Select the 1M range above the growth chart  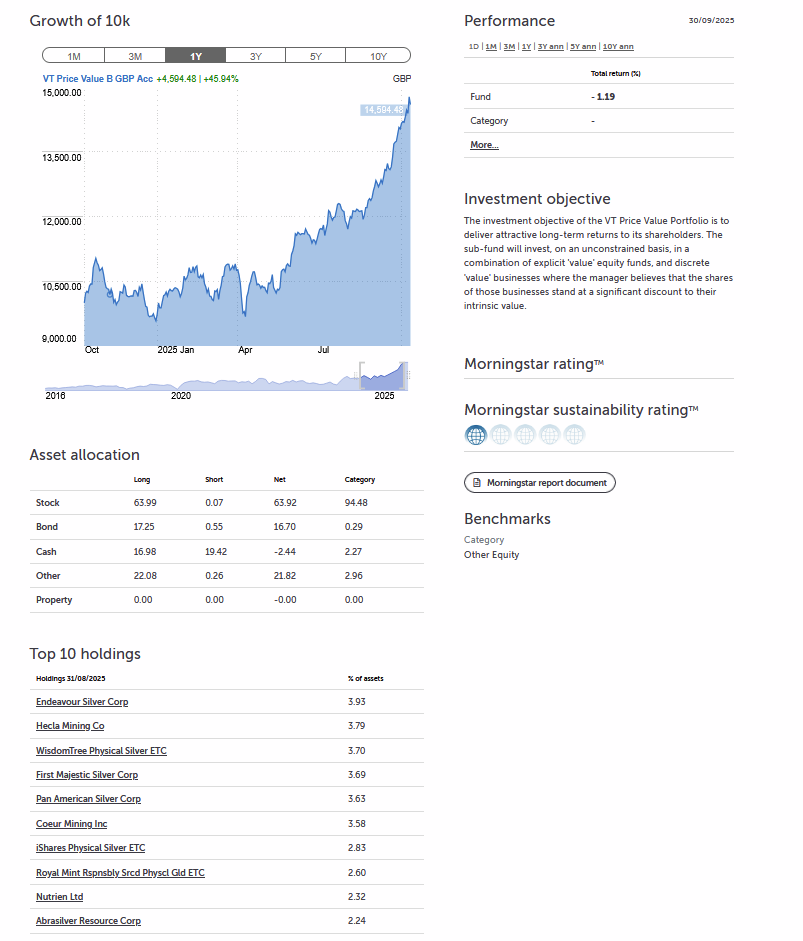click(x=73, y=56)
